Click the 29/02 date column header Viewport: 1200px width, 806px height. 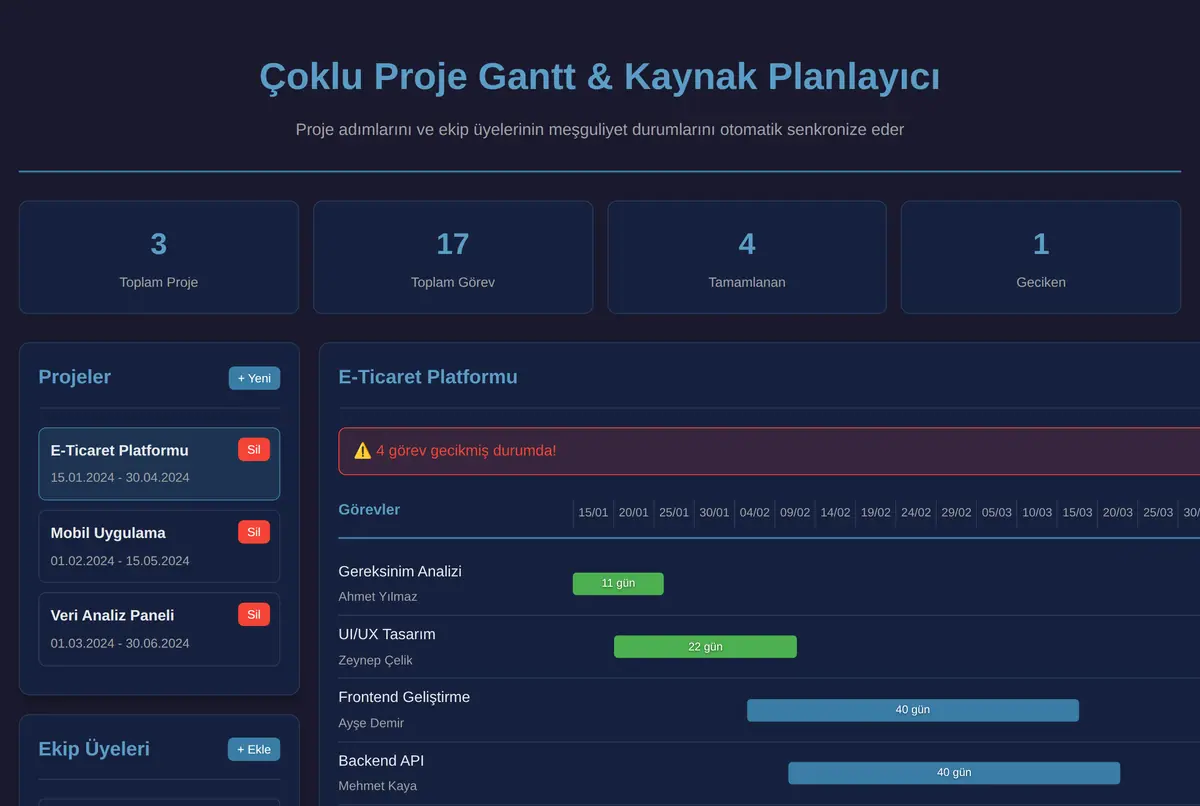pyautogui.click(x=956, y=513)
